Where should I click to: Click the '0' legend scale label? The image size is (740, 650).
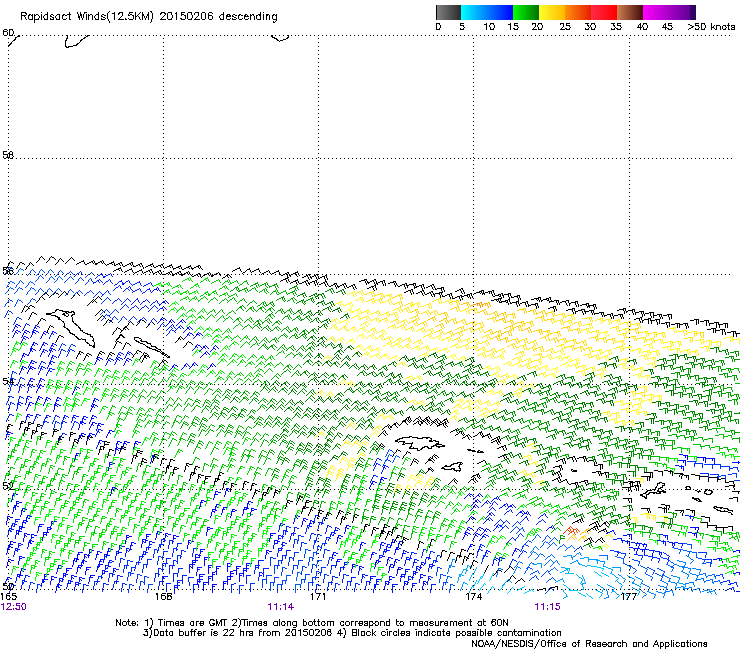[x=438, y=26]
